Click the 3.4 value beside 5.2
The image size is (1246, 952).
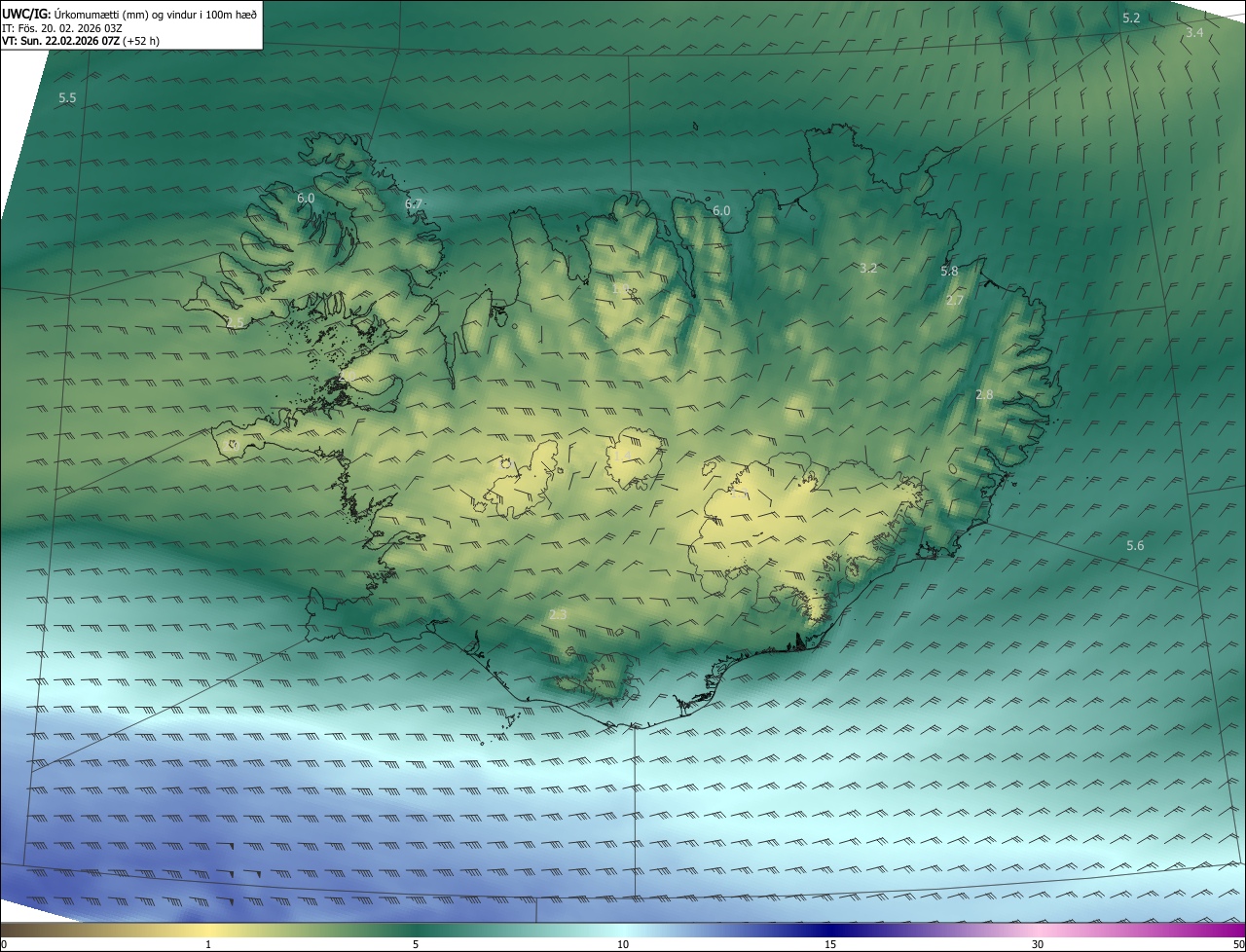point(1194,33)
